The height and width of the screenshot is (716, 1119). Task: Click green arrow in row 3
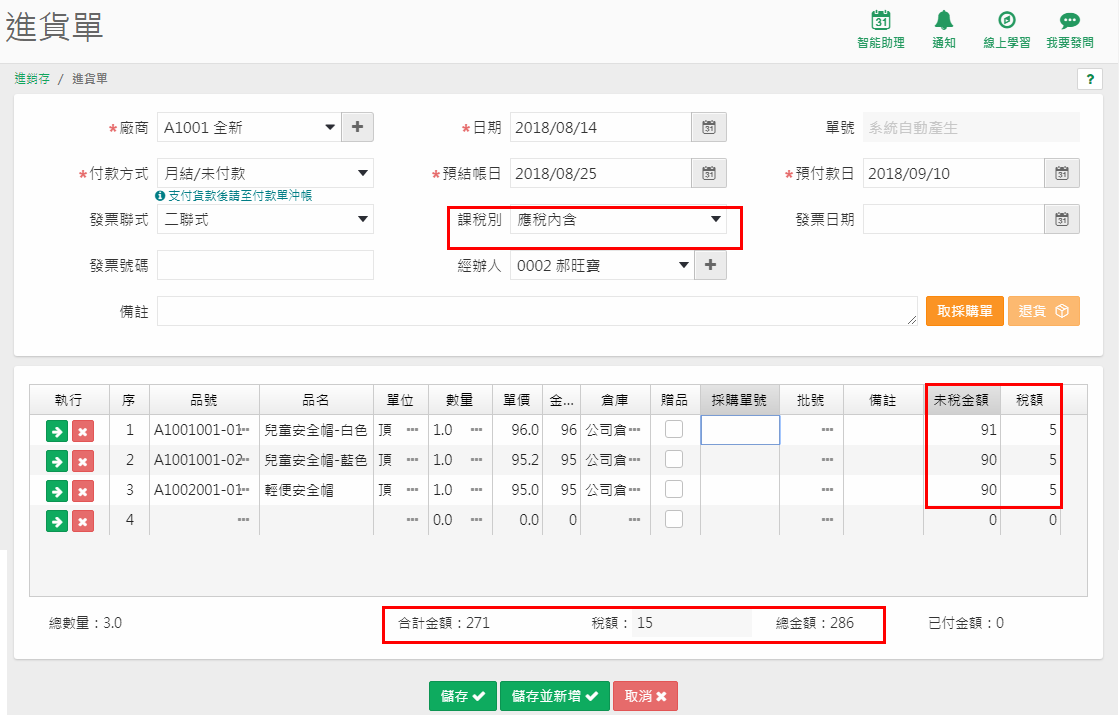(x=56, y=491)
